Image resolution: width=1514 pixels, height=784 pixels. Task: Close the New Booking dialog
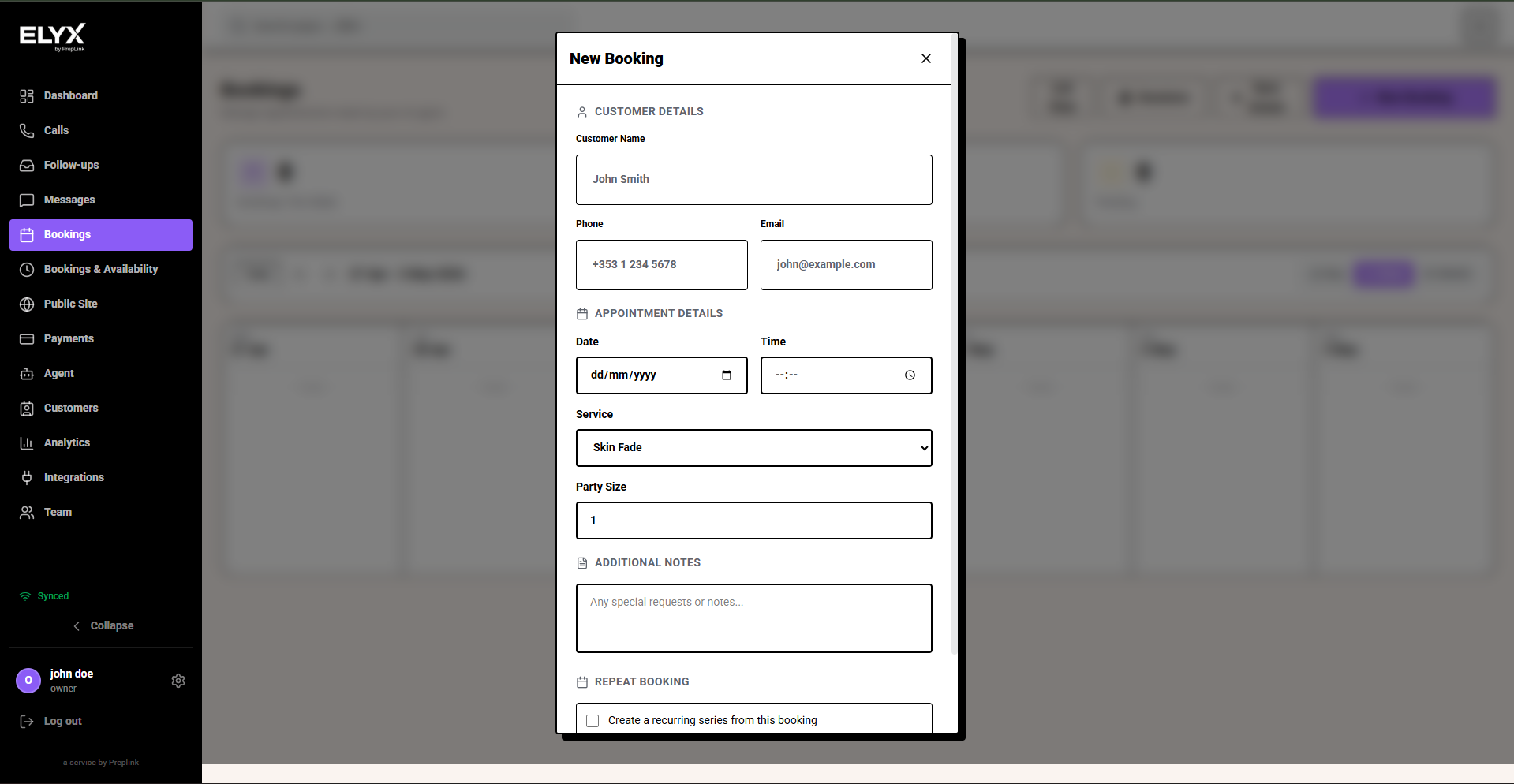click(926, 58)
